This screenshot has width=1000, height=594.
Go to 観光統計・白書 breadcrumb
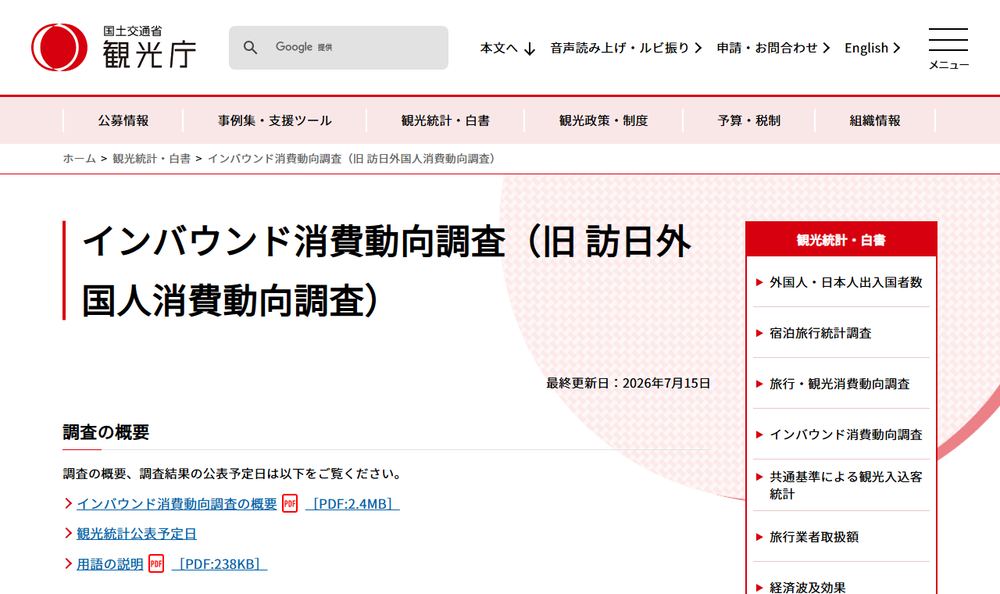pos(152,159)
